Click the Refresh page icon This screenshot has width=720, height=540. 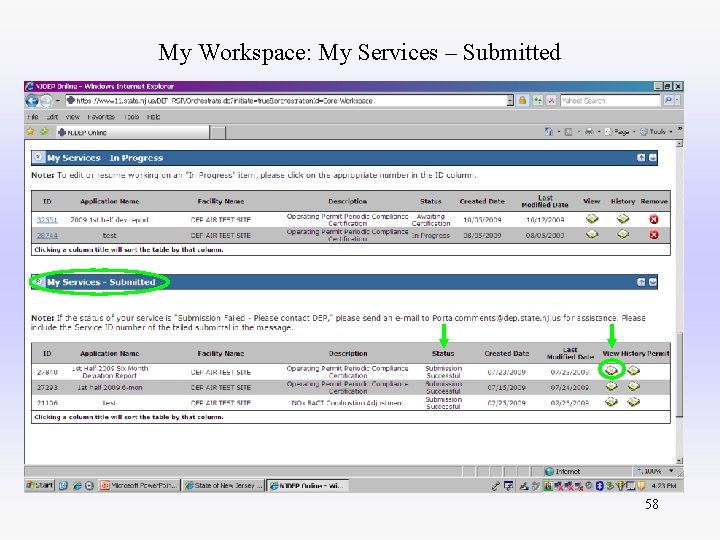pyautogui.click(x=538, y=101)
